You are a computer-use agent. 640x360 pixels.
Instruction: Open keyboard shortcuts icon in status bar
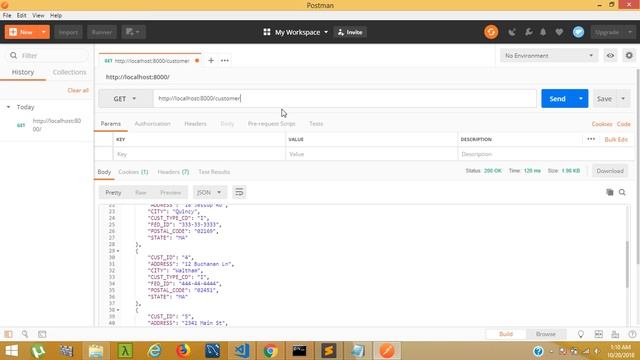[615, 334]
